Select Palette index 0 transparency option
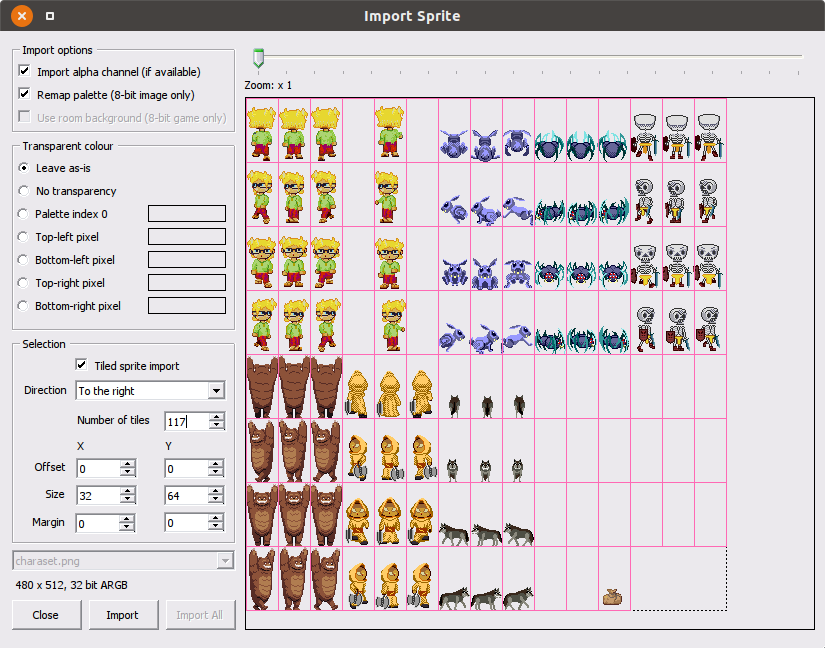This screenshot has height=648, width=825. coord(23,214)
